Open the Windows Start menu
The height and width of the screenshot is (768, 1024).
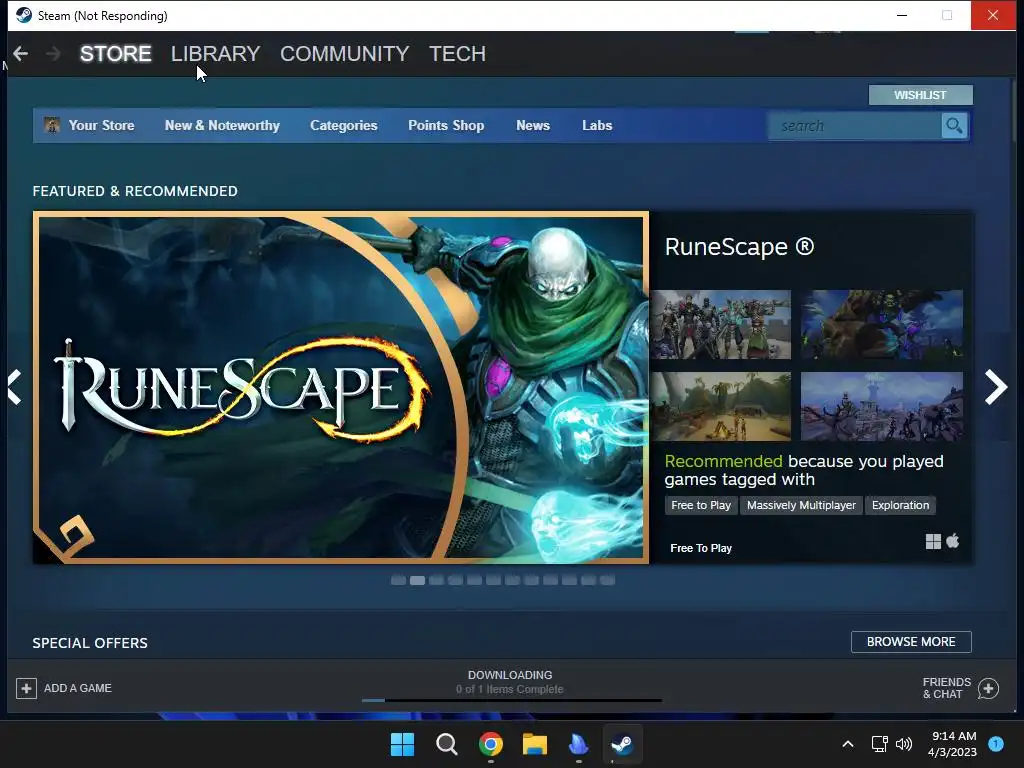pyautogui.click(x=402, y=744)
